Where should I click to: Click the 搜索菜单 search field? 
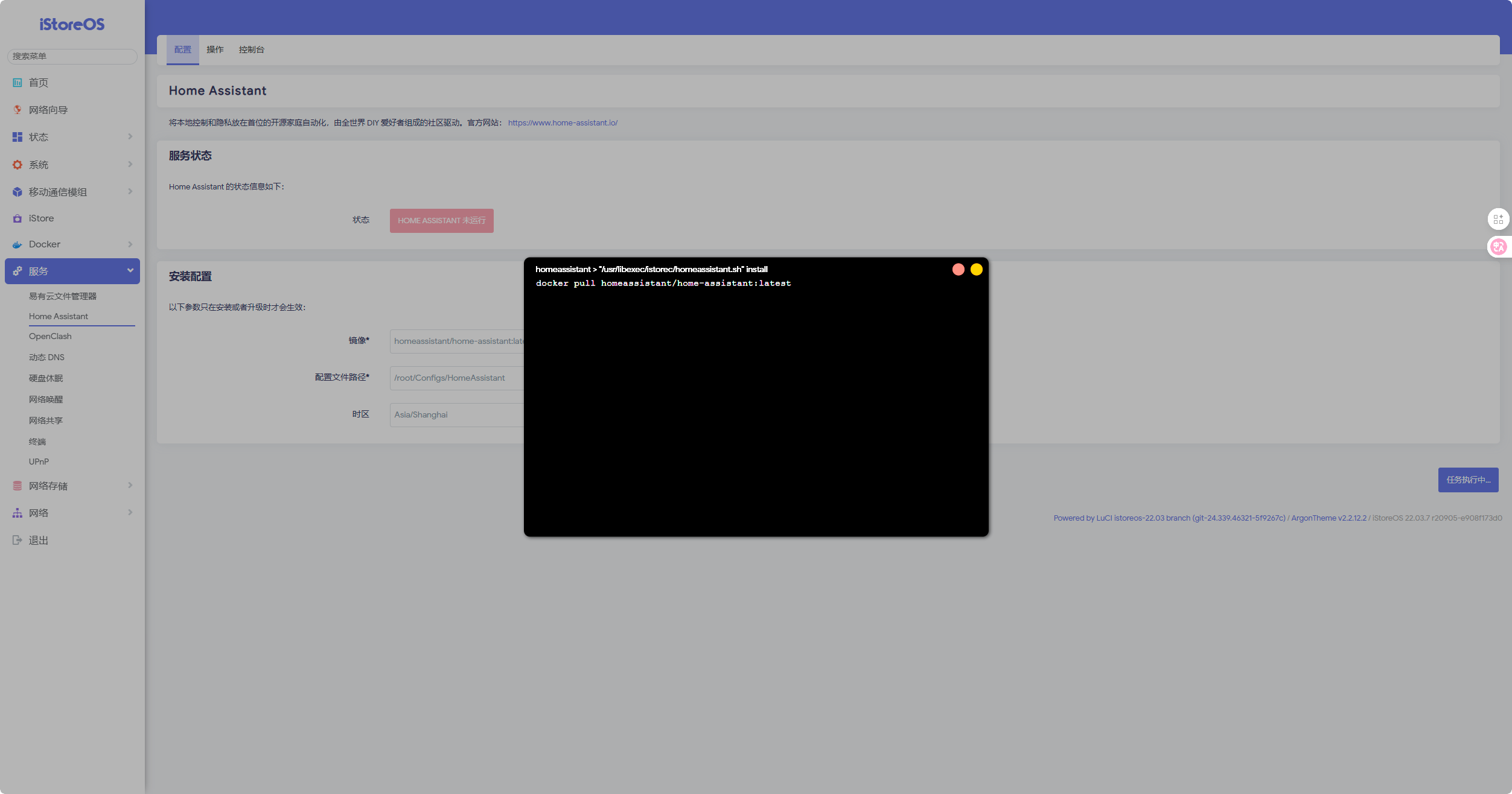(72, 56)
